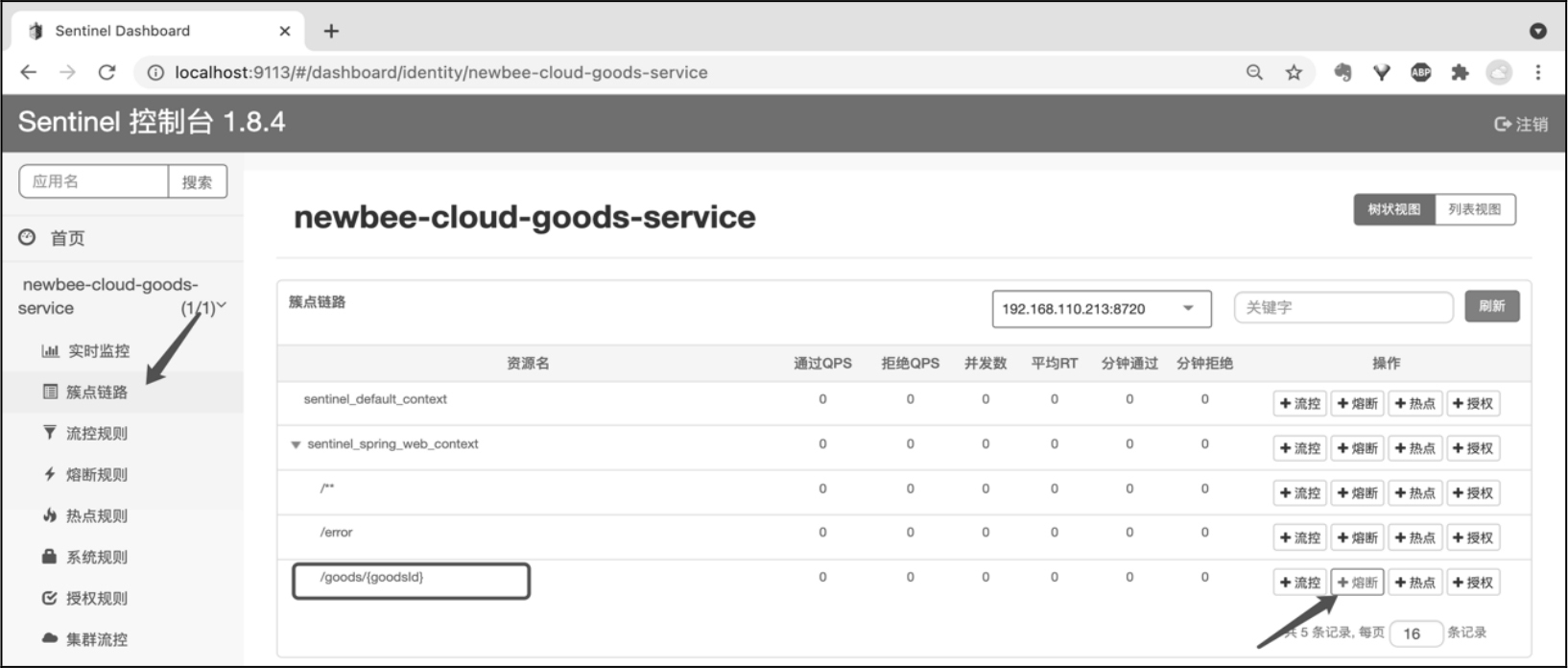Click the /goods/{goodsId} resource name
The image size is (1568, 668).
[x=371, y=577]
